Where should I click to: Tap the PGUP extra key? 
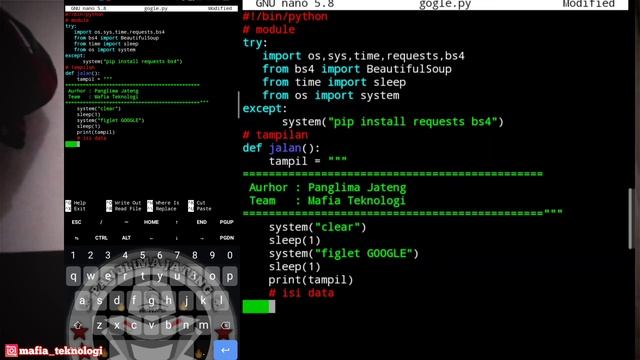[227, 222]
